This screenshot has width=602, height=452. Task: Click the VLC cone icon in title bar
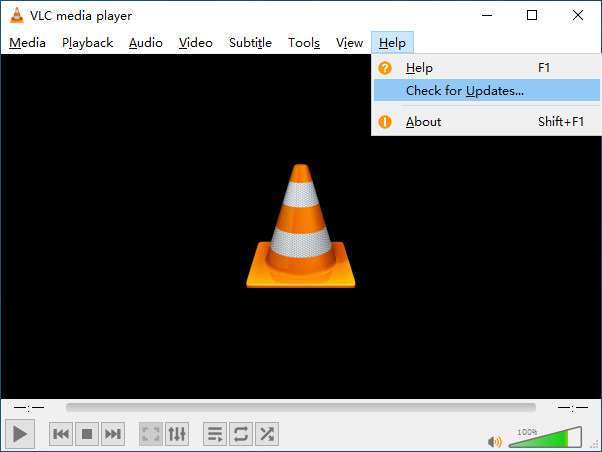tap(17, 15)
